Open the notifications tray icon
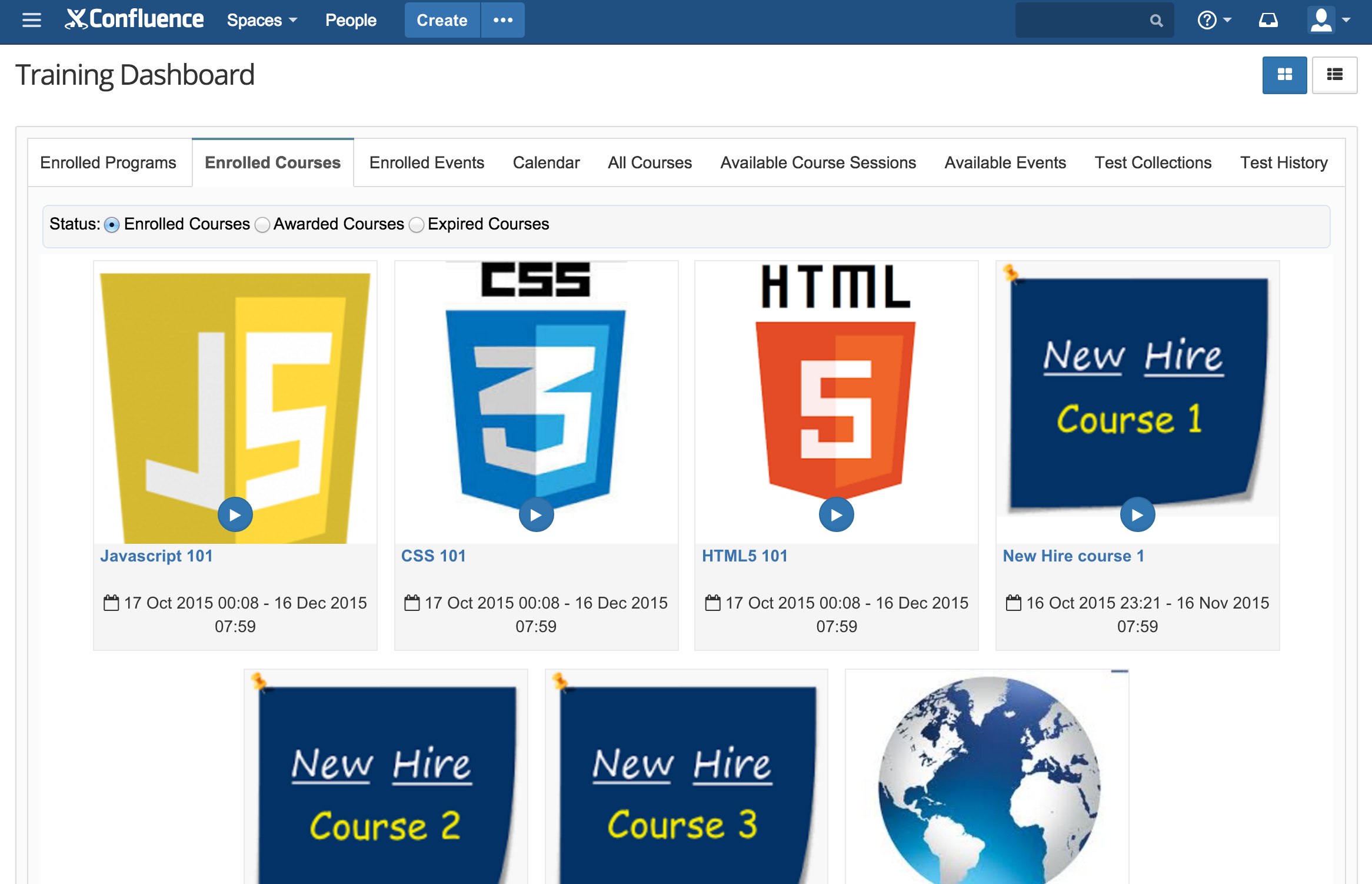This screenshot has height=884, width=1372. pyautogui.click(x=1268, y=20)
